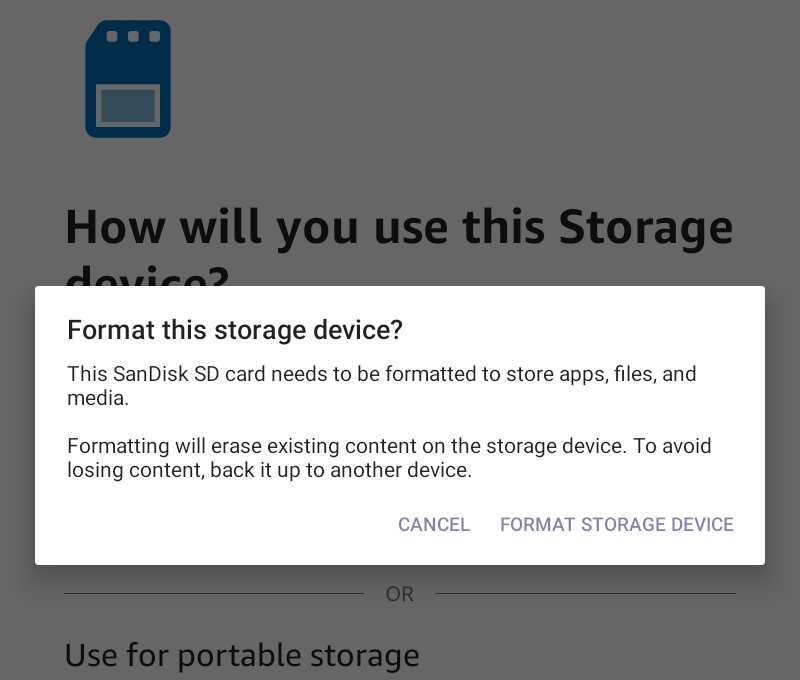Tap CANCEL to keep existing SD card content
This screenshot has width=800, height=680.
(434, 524)
